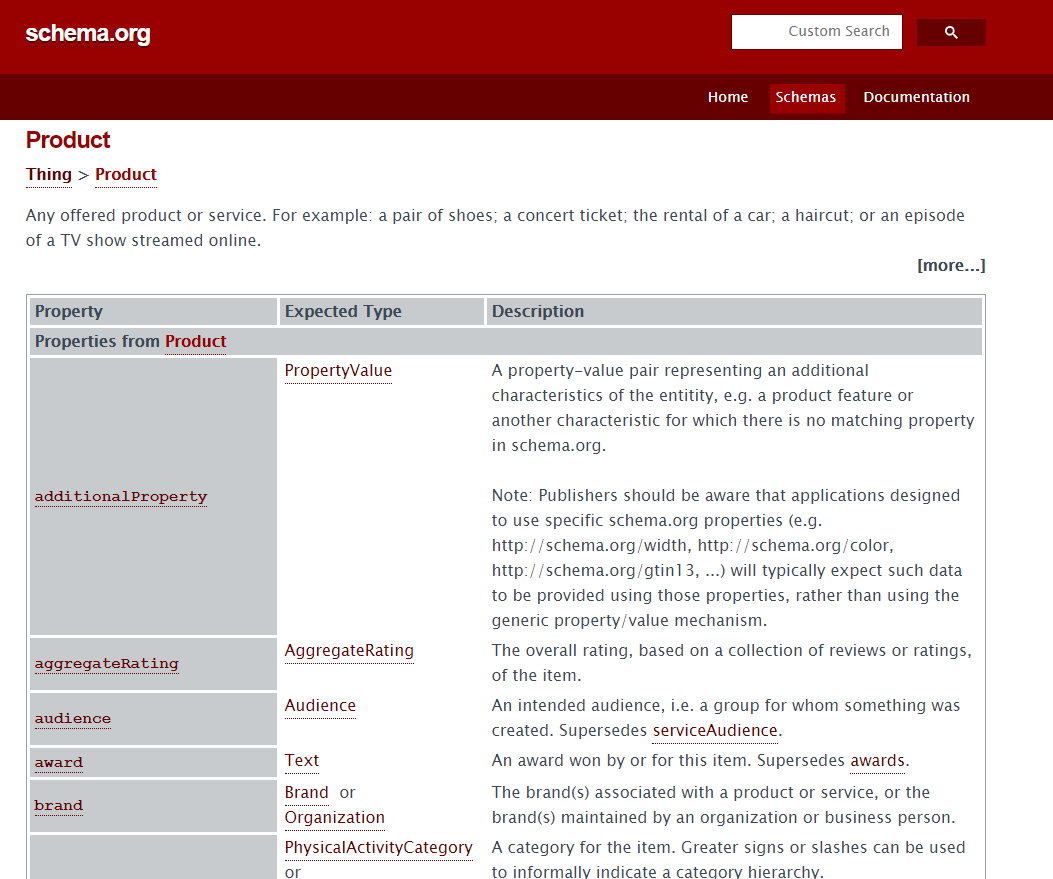Image resolution: width=1053 pixels, height=879 pixels.
Task: Open the Brand type link
Action: coord(307,793)
